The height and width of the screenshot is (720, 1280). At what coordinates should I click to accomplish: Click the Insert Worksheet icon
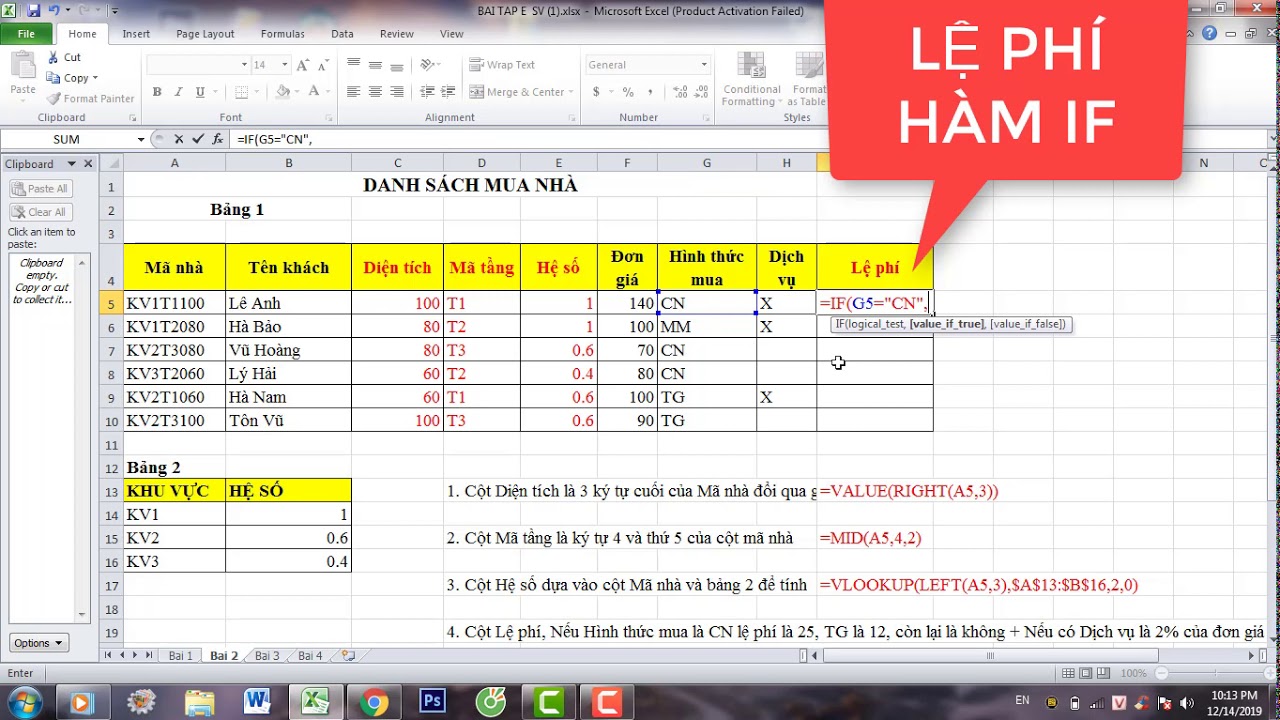(348, 656)
